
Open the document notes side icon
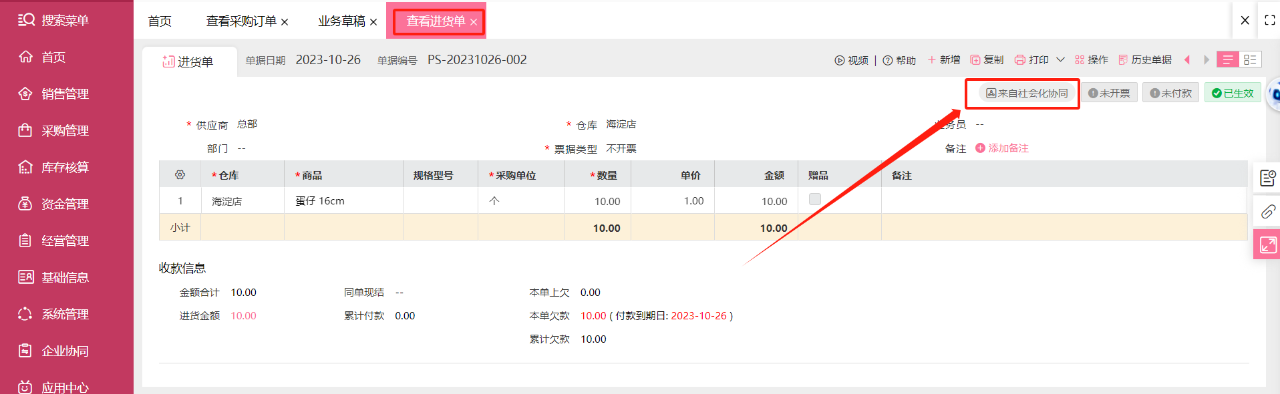pyautogui.click(x=1267, y=178)
